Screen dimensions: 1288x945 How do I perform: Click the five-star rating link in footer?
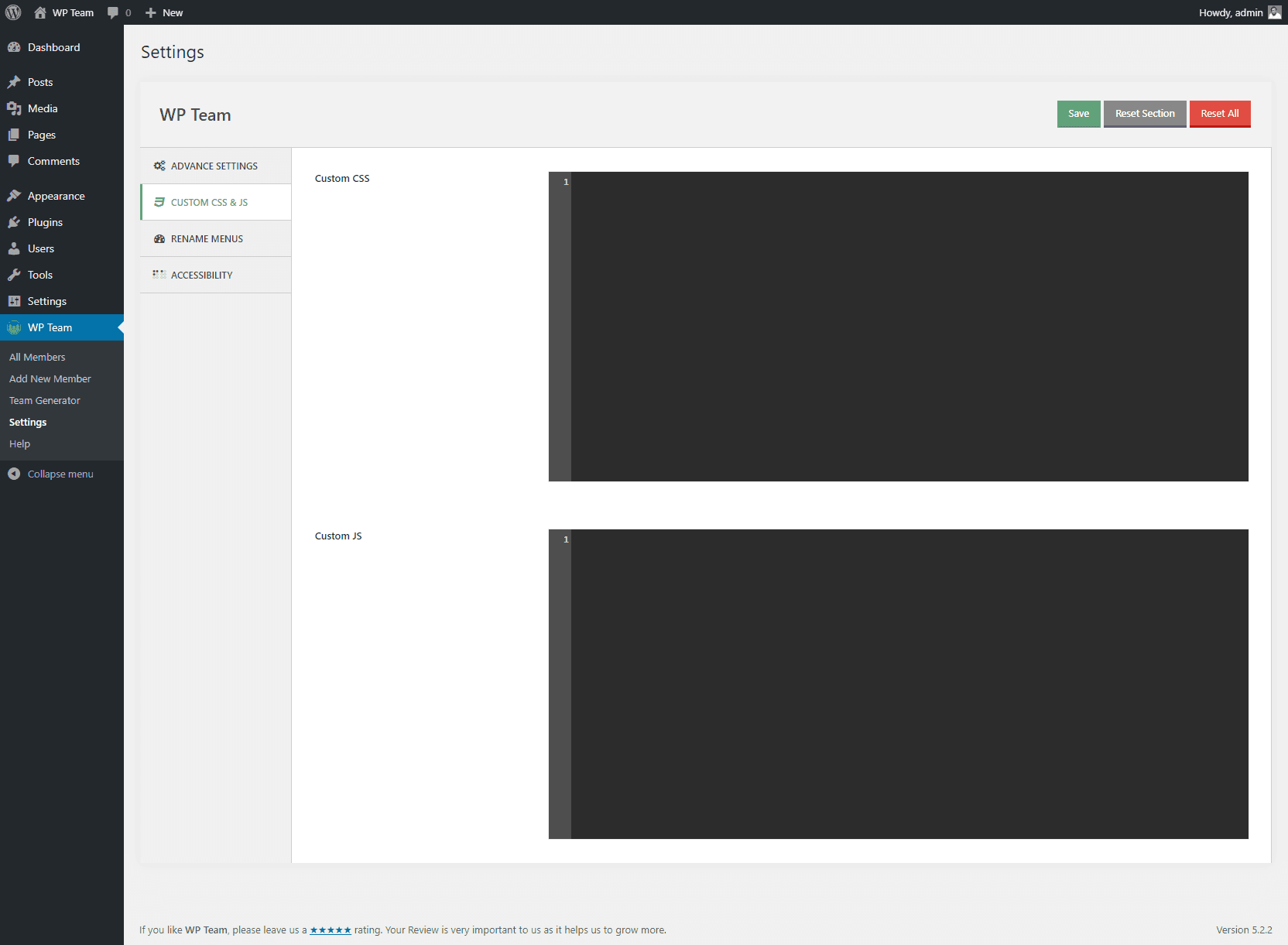(x=331, y=930)
